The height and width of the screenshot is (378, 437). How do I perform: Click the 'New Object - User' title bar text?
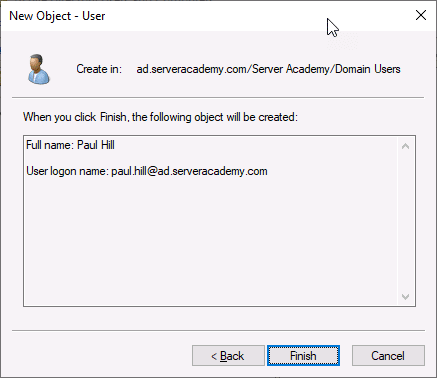pos(57,16)
